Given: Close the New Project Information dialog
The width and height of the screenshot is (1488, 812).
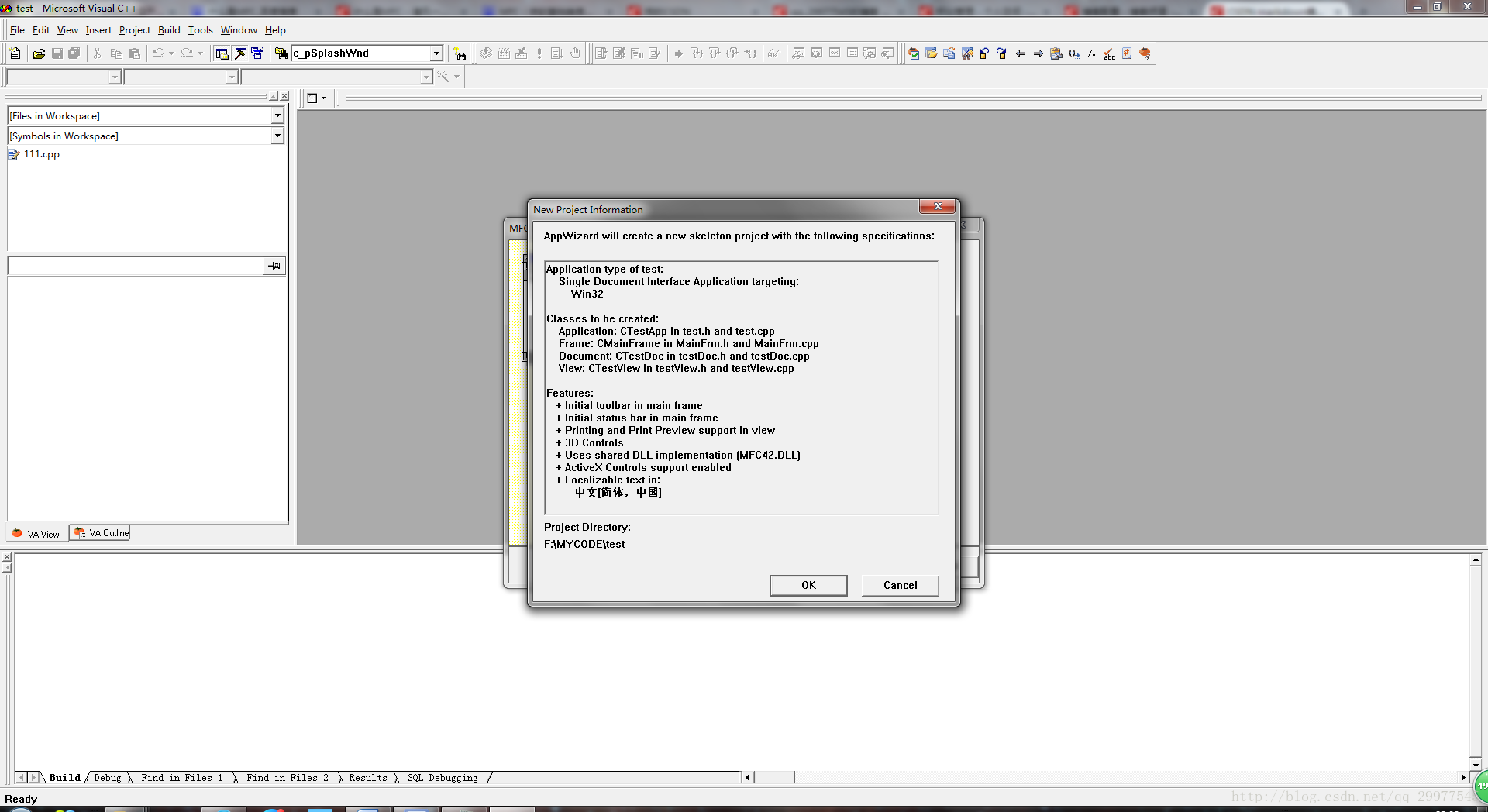Looking at the screenshot, I should (x=937, y=206).
